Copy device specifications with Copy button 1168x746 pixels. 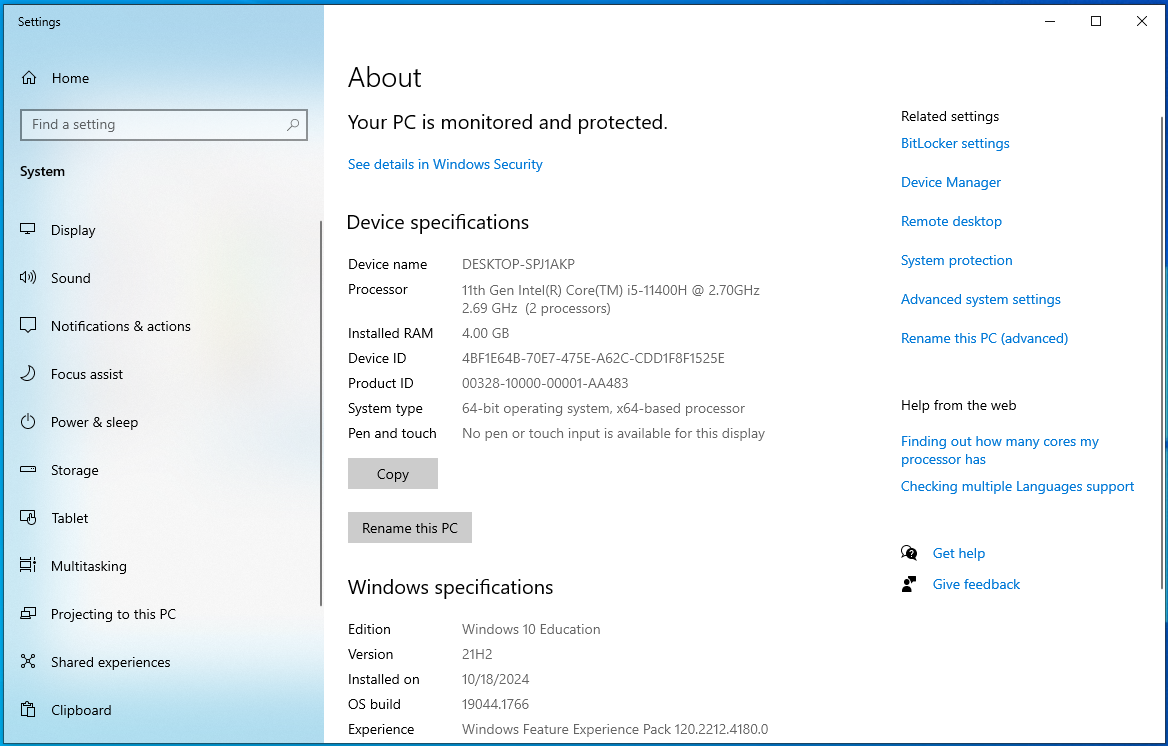393,474
